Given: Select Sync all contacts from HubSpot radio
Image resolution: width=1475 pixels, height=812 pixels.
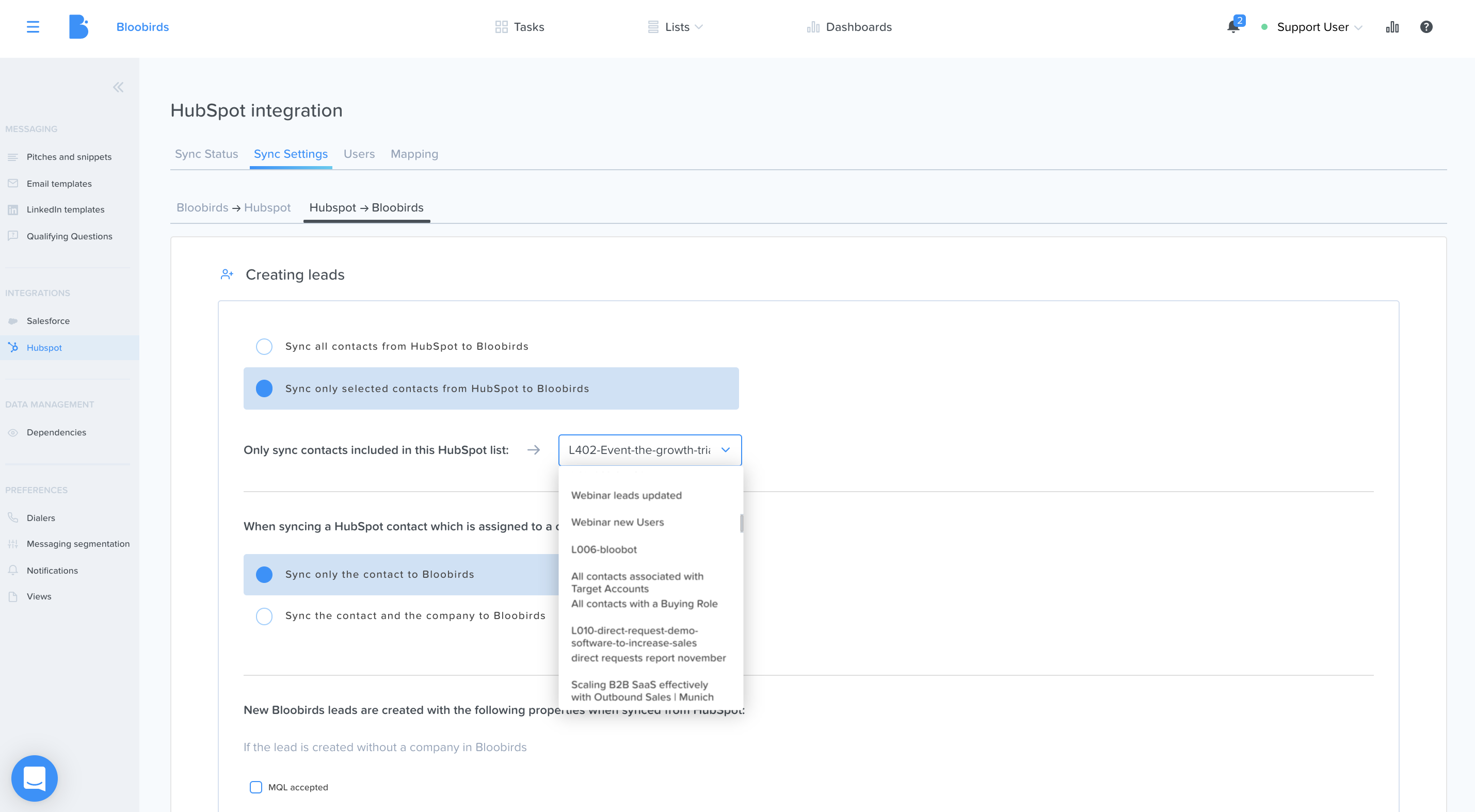Looking at the screenshot, I should tap(264, 346).
